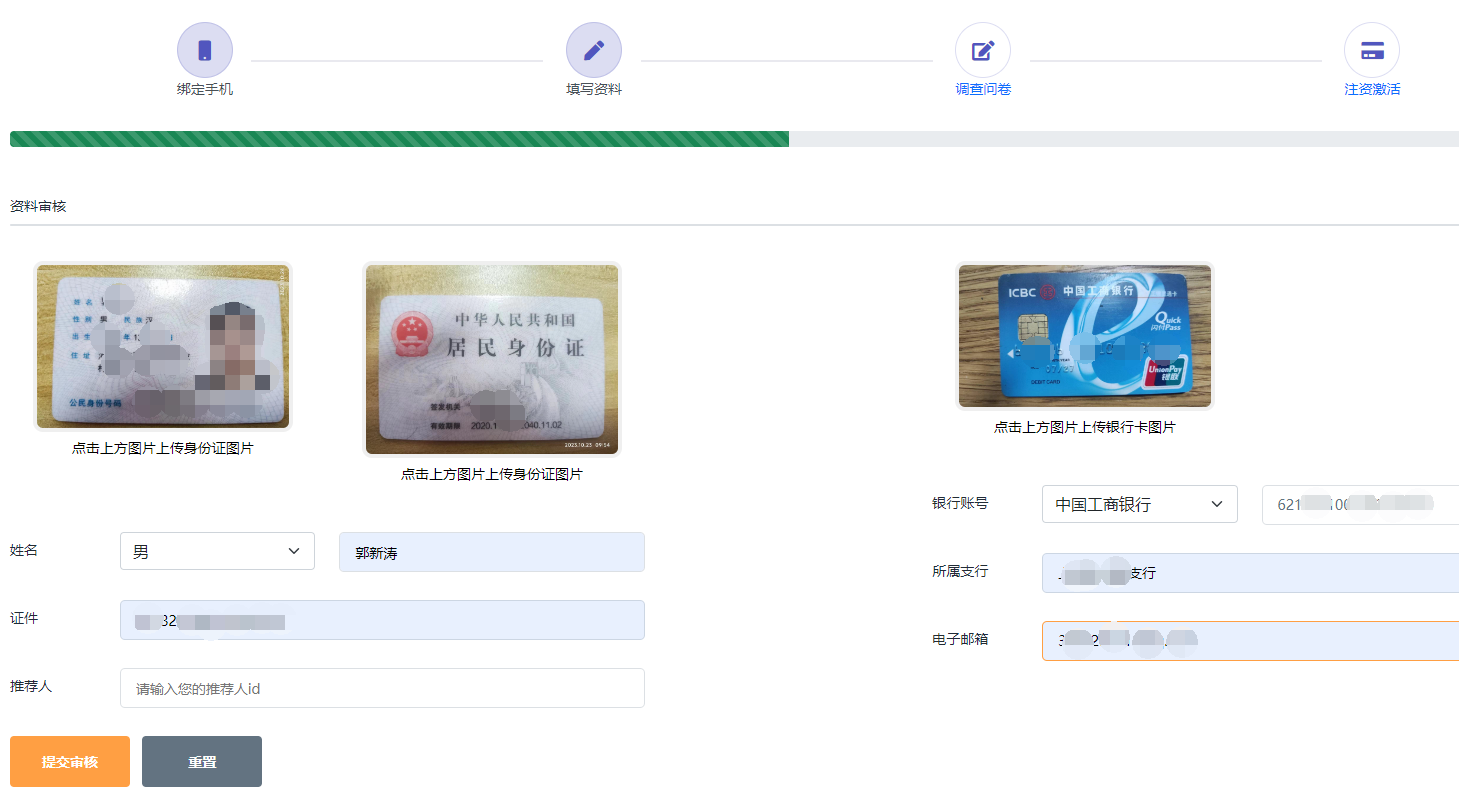Click the card icon for 注资激活 step
1459x798 pixels.
coord(1372,50)
